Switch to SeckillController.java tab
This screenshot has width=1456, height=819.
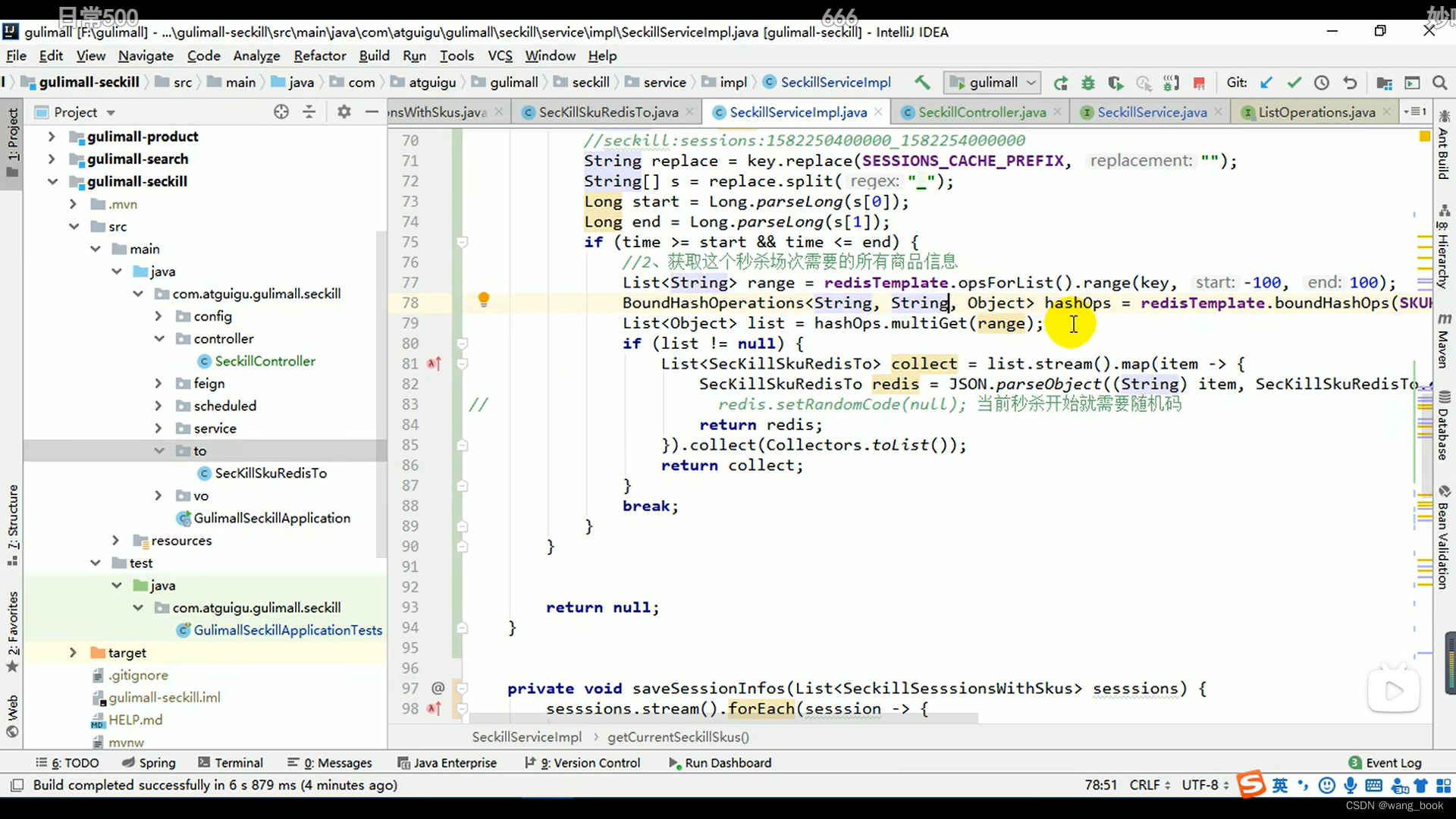[x=981, y=112]
